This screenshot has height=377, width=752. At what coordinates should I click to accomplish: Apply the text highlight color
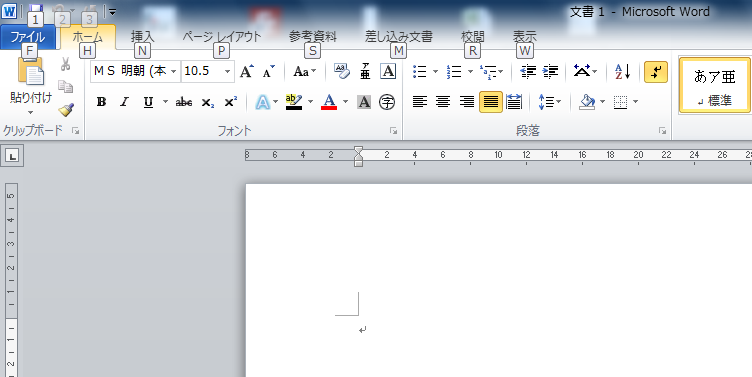pyautogui.click(x=294, y=102)
